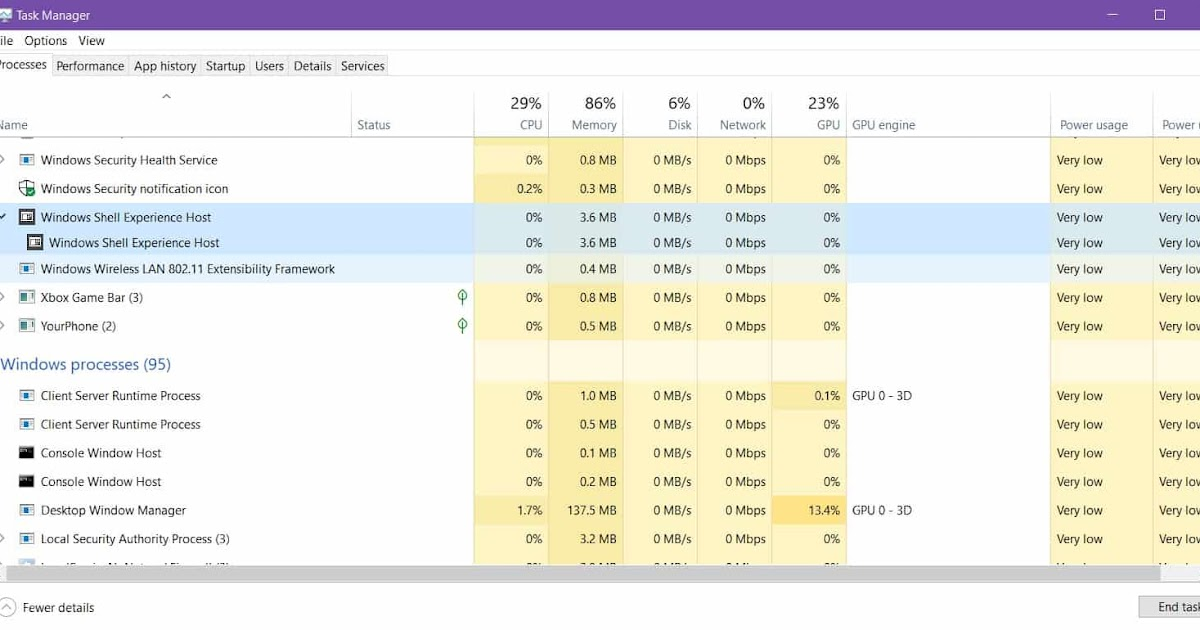Image resolution: width=1200 pixels, height=630 pixels.
Task: Sort processes by the Disk column header
Action: pyautogui.click(x=660, y=114)
